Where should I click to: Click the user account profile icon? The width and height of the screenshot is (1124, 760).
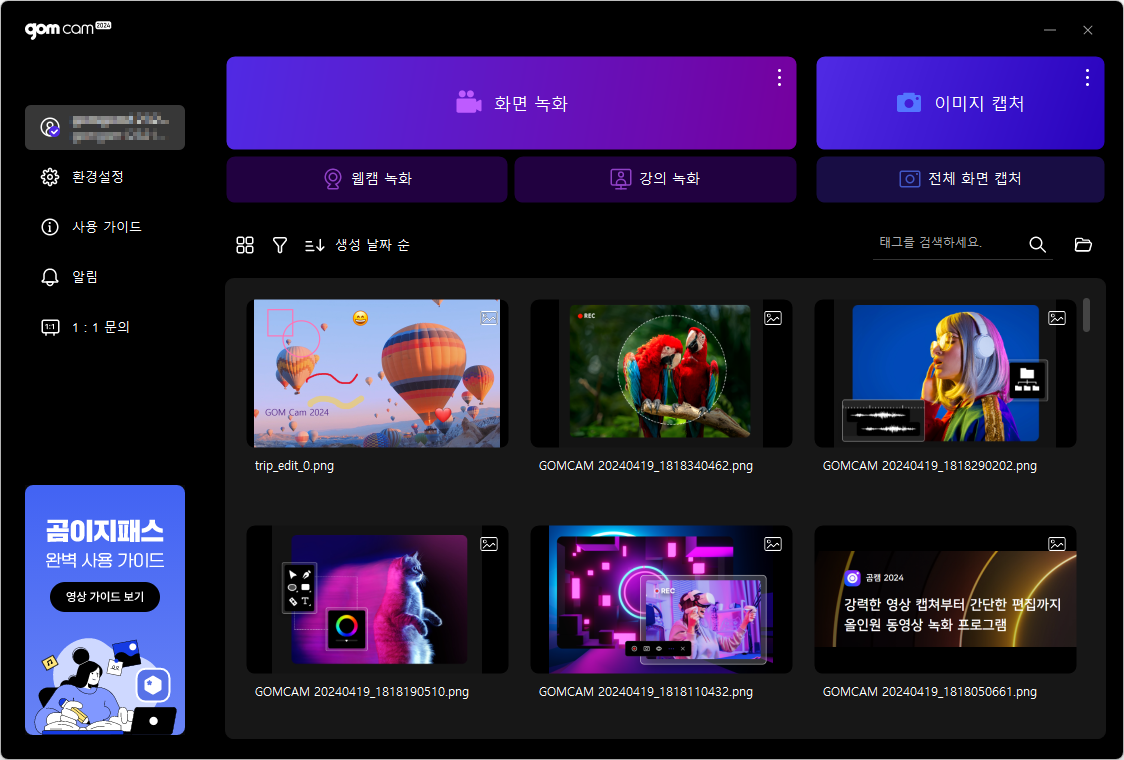(50, 128)
